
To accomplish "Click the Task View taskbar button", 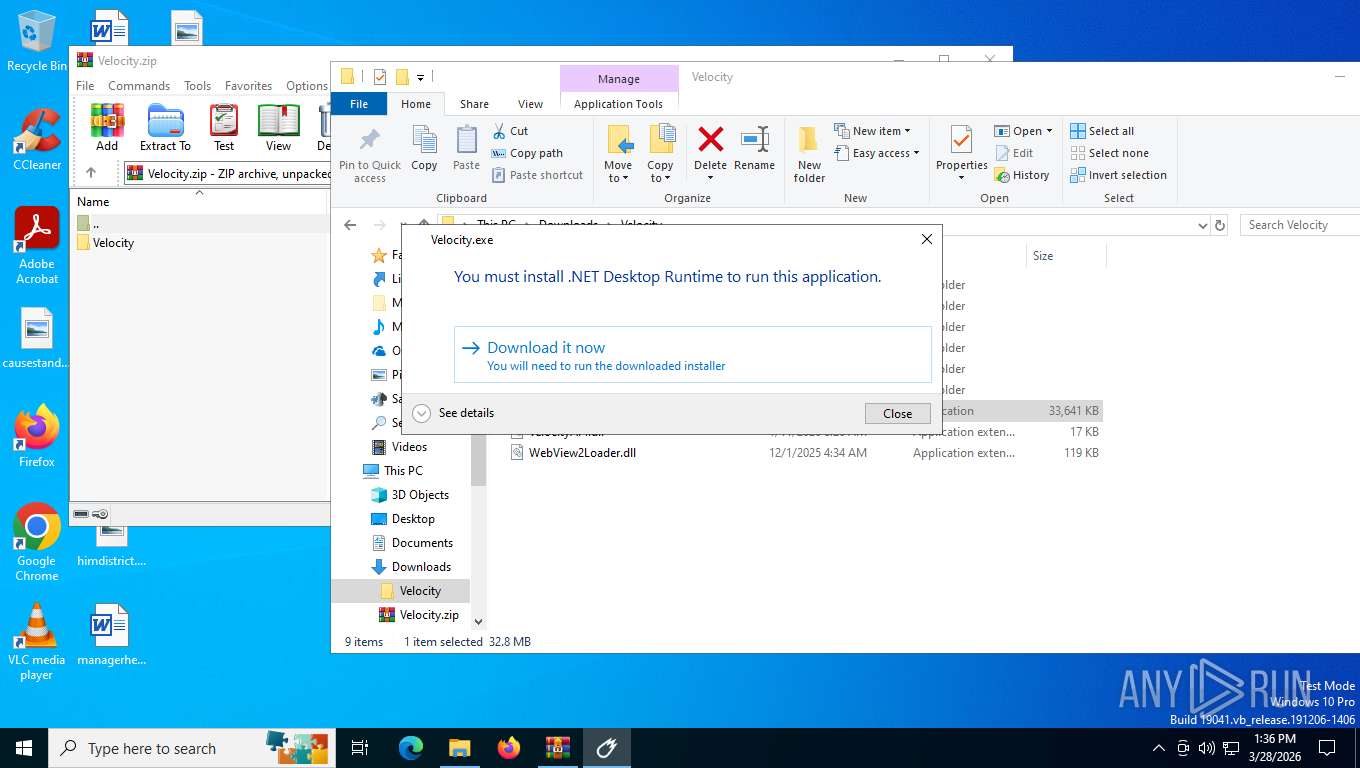I will (360, 747).
